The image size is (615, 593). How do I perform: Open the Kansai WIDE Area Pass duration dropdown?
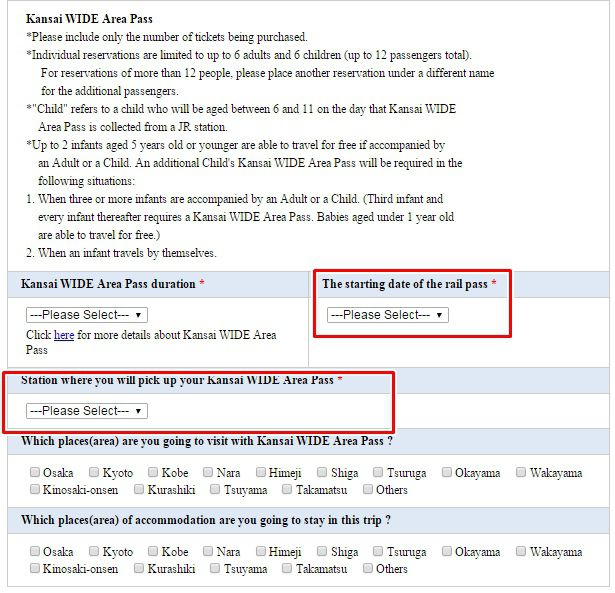(87, 315)
